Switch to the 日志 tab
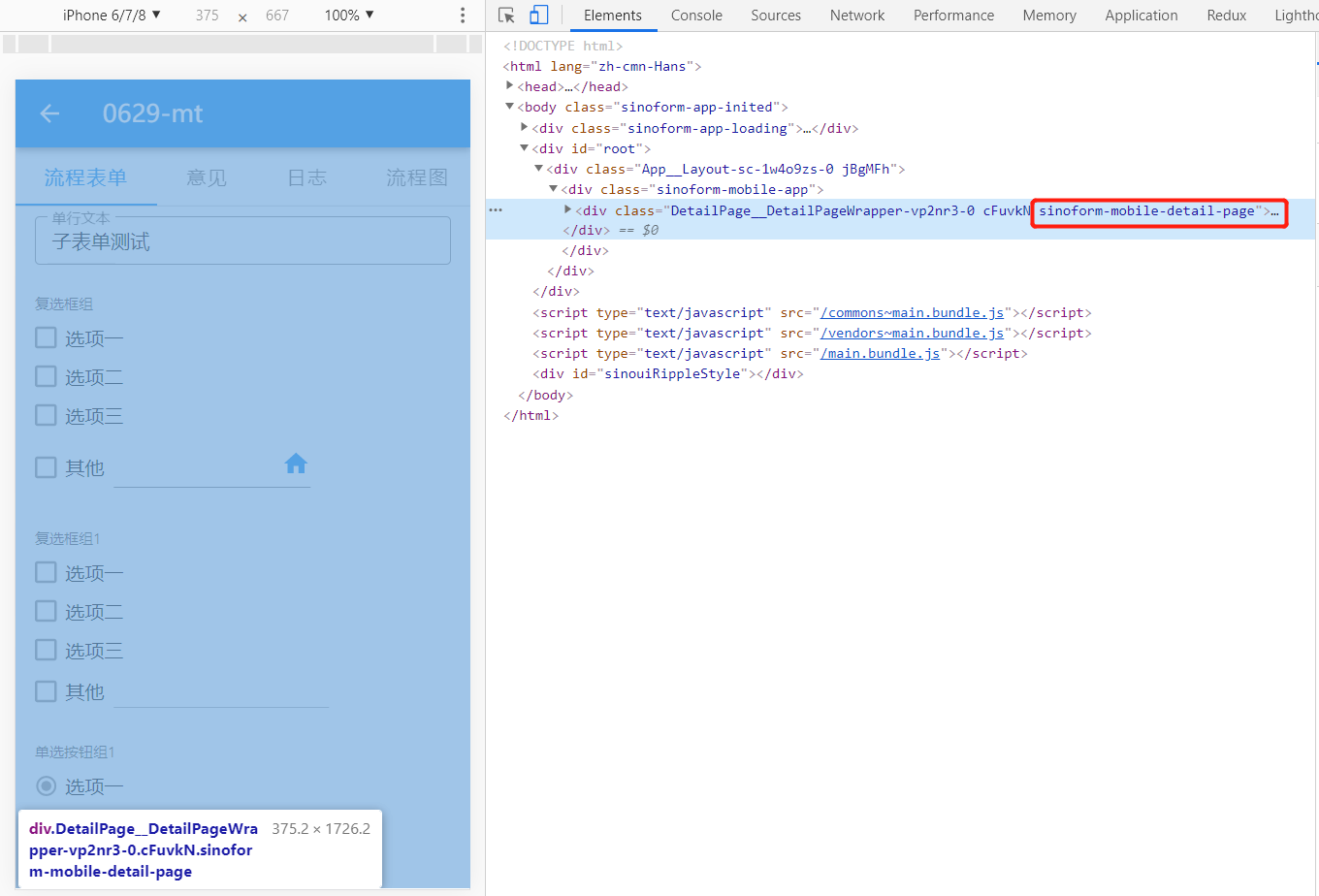1319x896 pixels. click(307, 177)
